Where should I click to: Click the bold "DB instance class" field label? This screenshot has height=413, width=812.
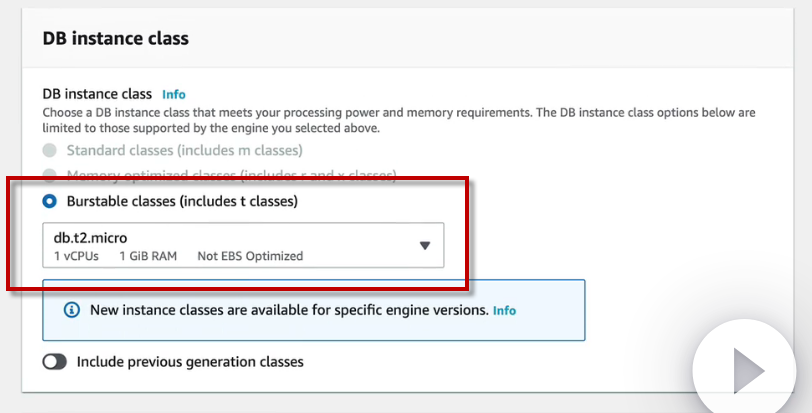click(97, 94)
